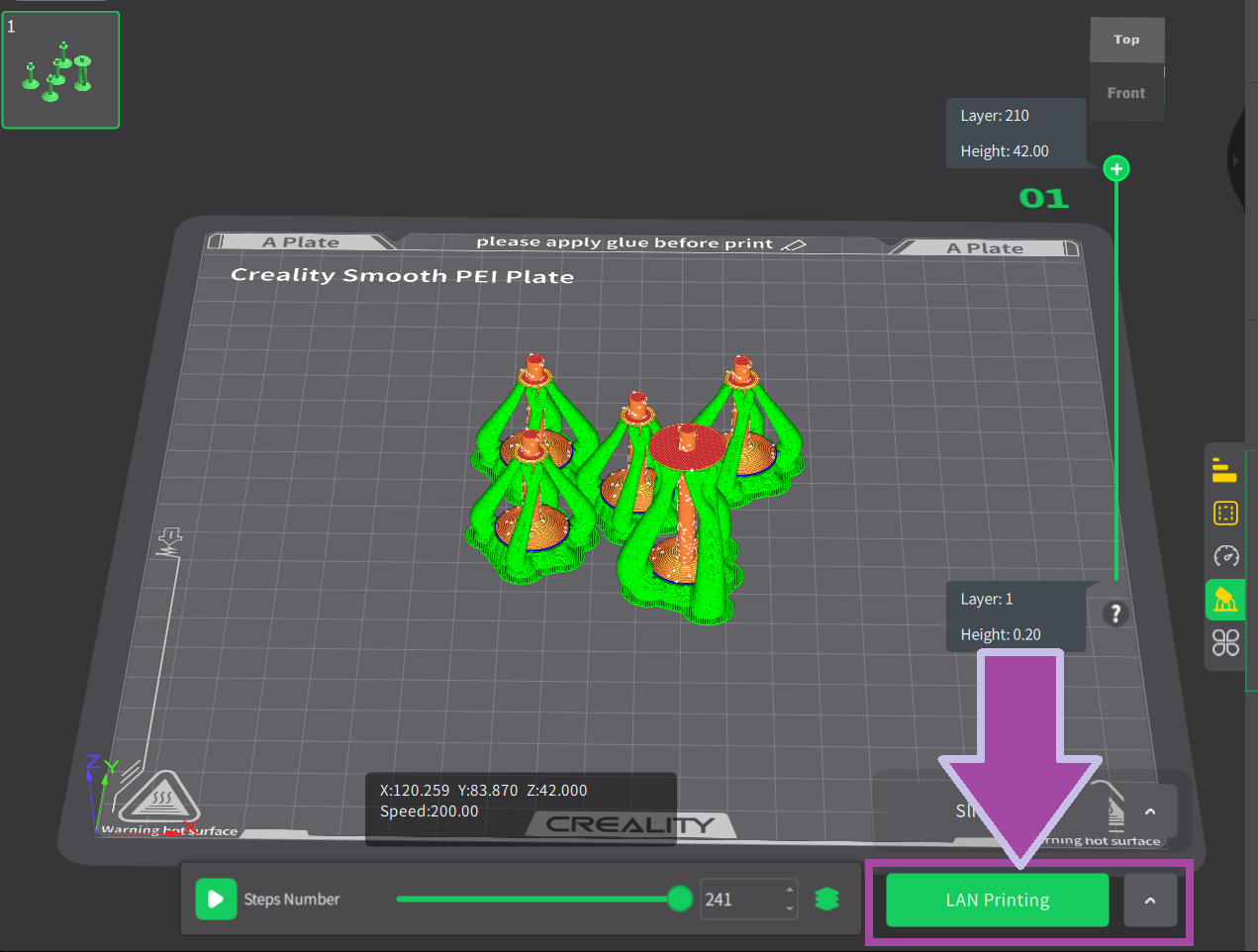This screenshot has height=952, width=1258.
Task: Click the four-leaf clover icon in sidebar
Action: point(1225,643)
